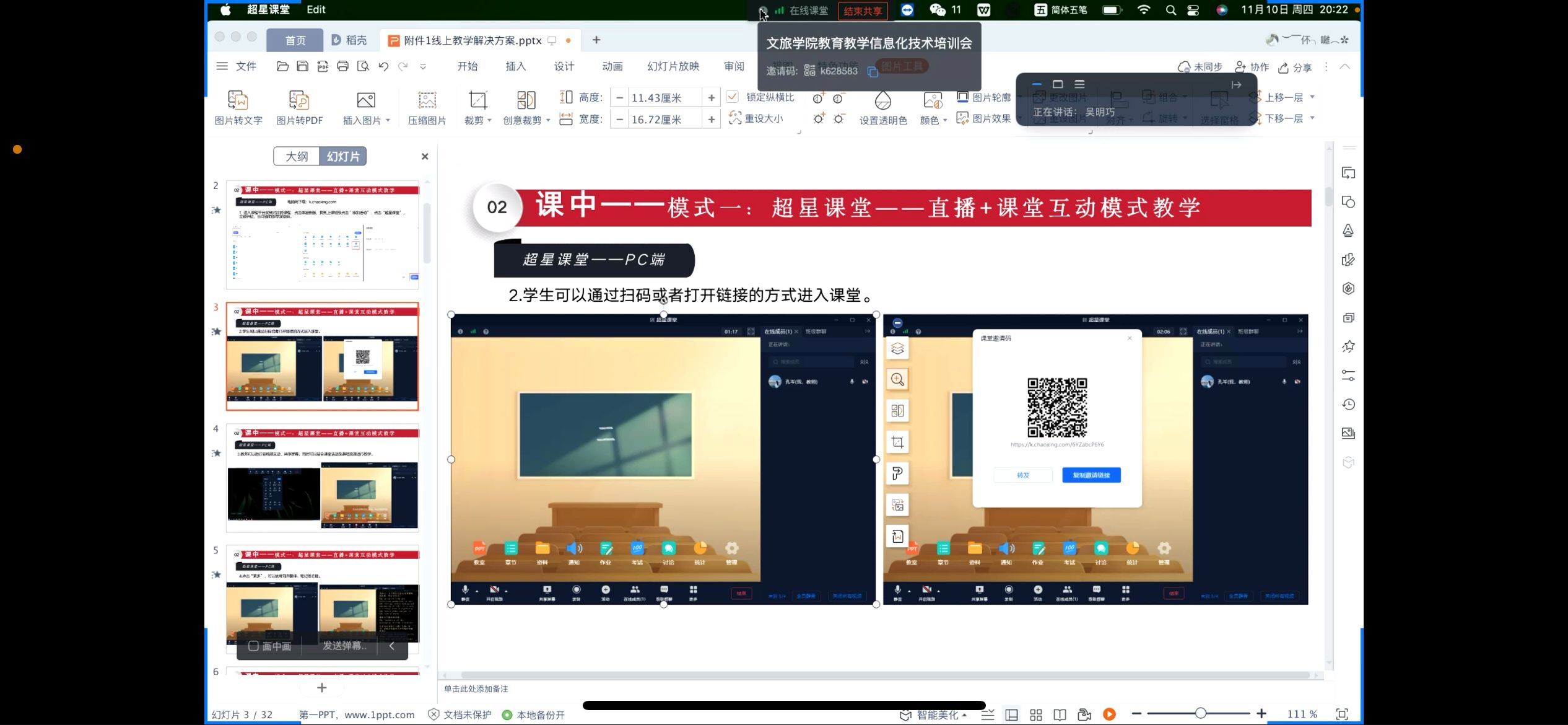1568x725 pixels.
Task: Click the print icon in quick toolbar
Action: point(342,66)
